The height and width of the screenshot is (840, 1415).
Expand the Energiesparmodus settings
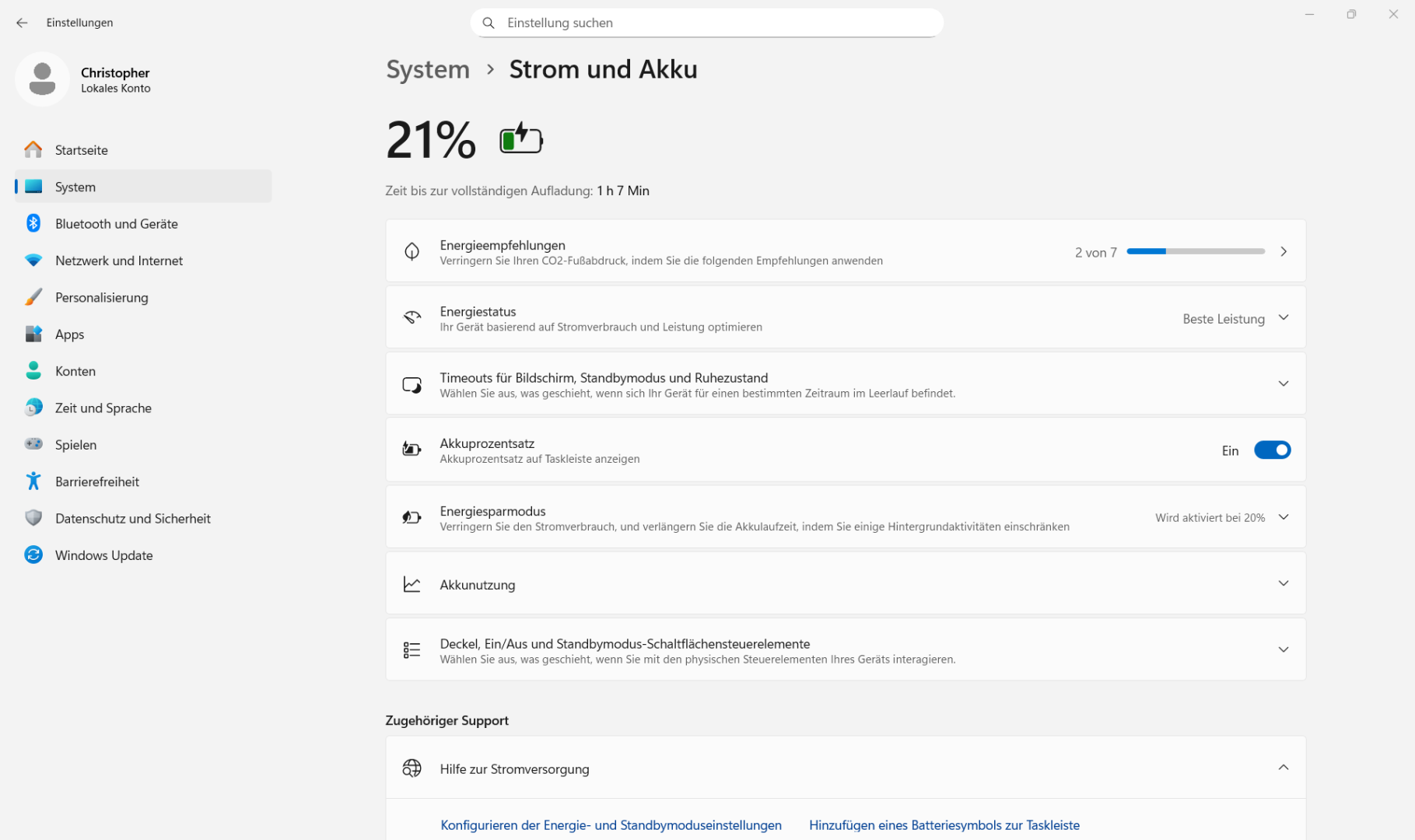click(1283, 517)
